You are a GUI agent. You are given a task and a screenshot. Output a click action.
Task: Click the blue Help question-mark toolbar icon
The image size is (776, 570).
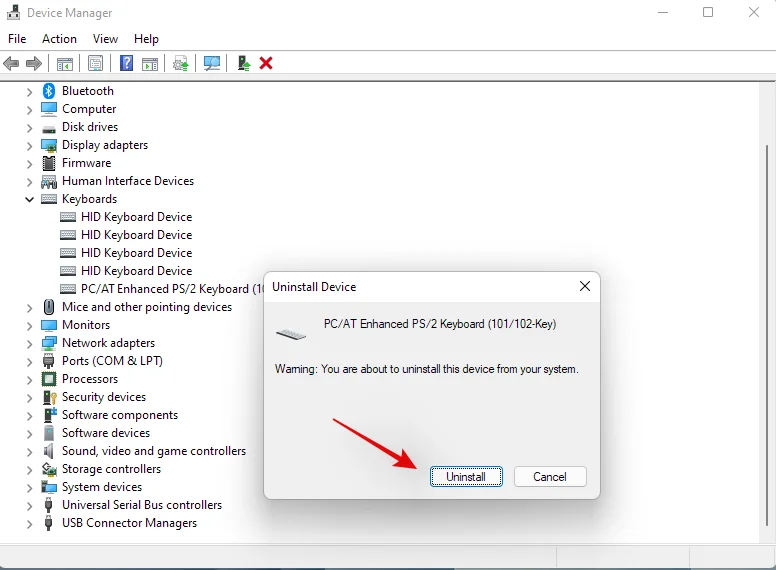point(126,63)
